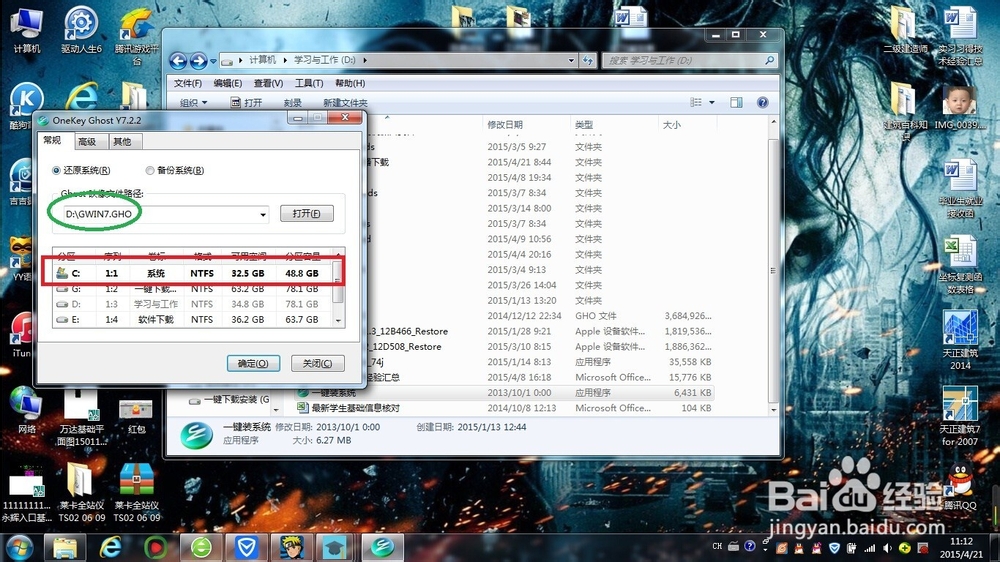Open the 腾讯游戏平台 desktop icon
Image resolution: width=1000 pixels, height=562 pixels.
(136, 37)
